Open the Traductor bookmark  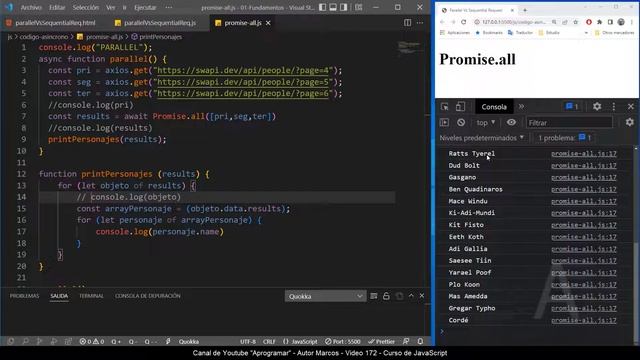[x=520, y=32]
